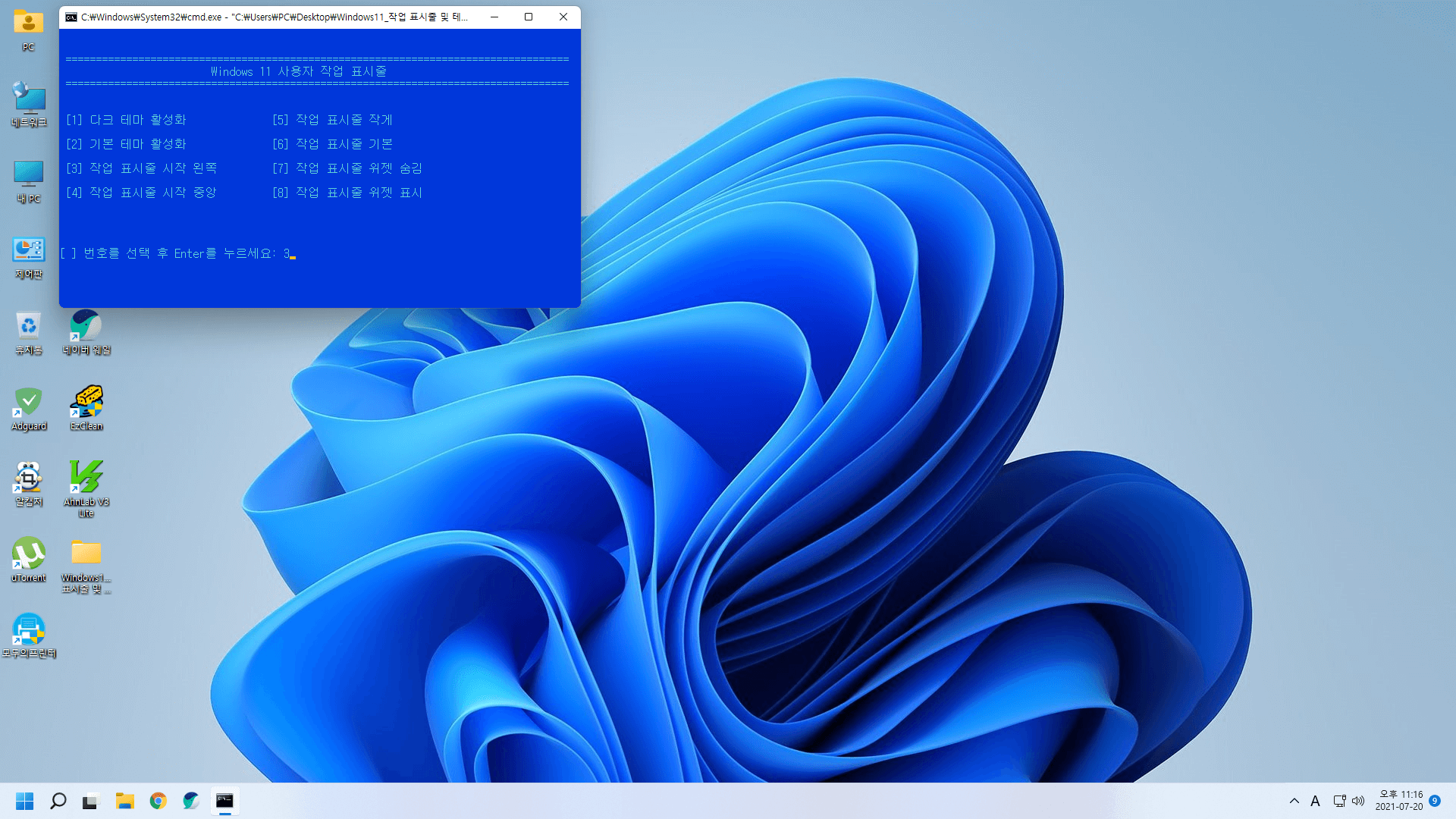The width and height of the screenshot is (1456, 819).
Task: Click the cmd window system menu icon
Action: [71, 17]
